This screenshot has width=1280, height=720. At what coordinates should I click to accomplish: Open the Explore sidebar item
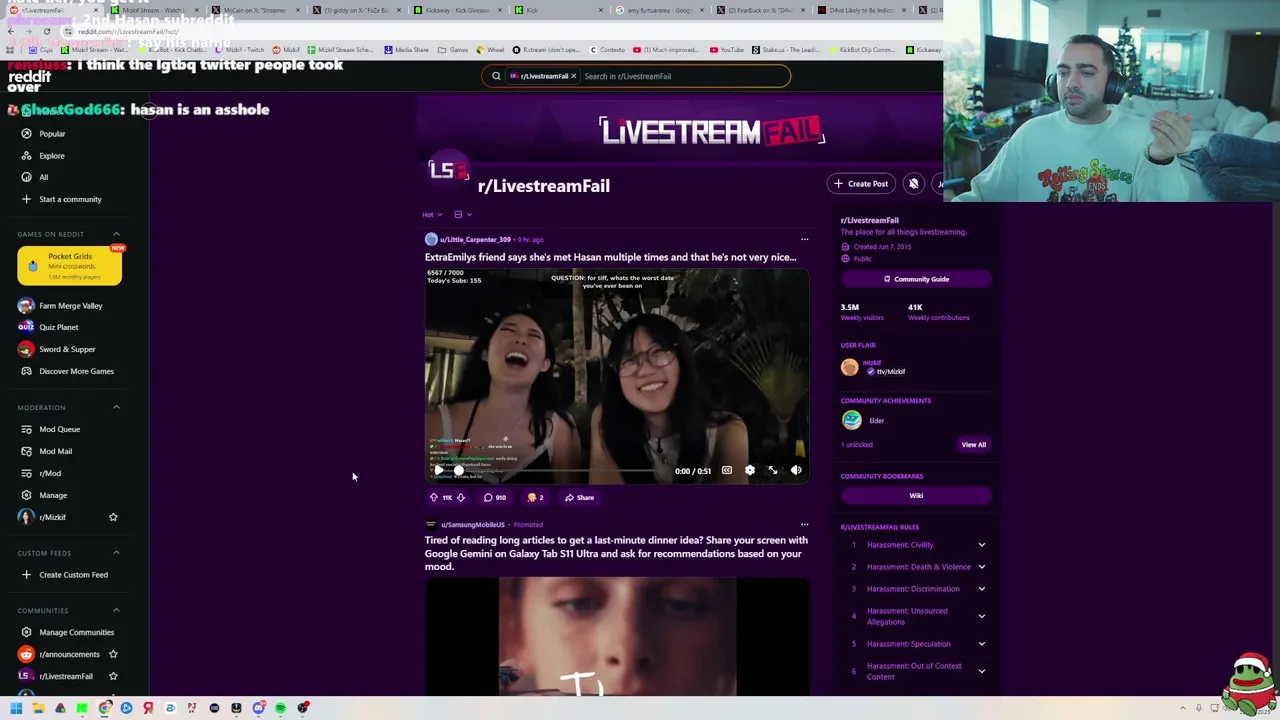click(x=52, y=155)
